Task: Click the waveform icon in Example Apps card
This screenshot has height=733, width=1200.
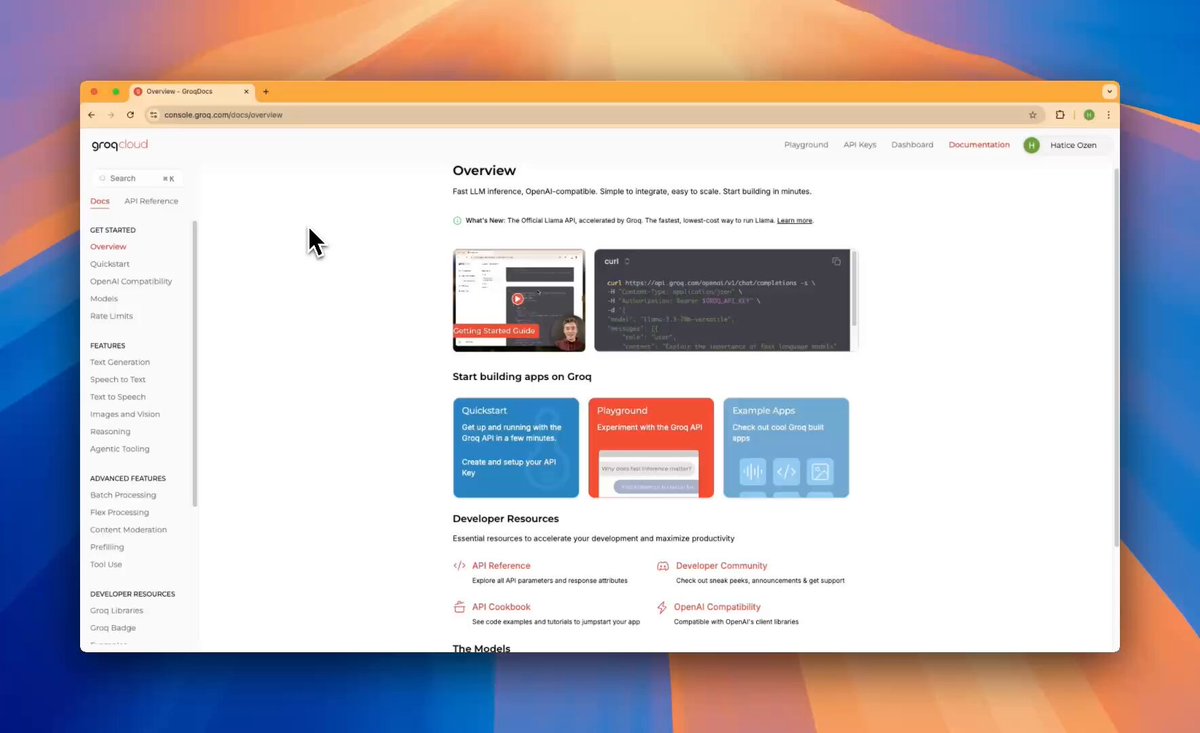Action: pos(752,471)
